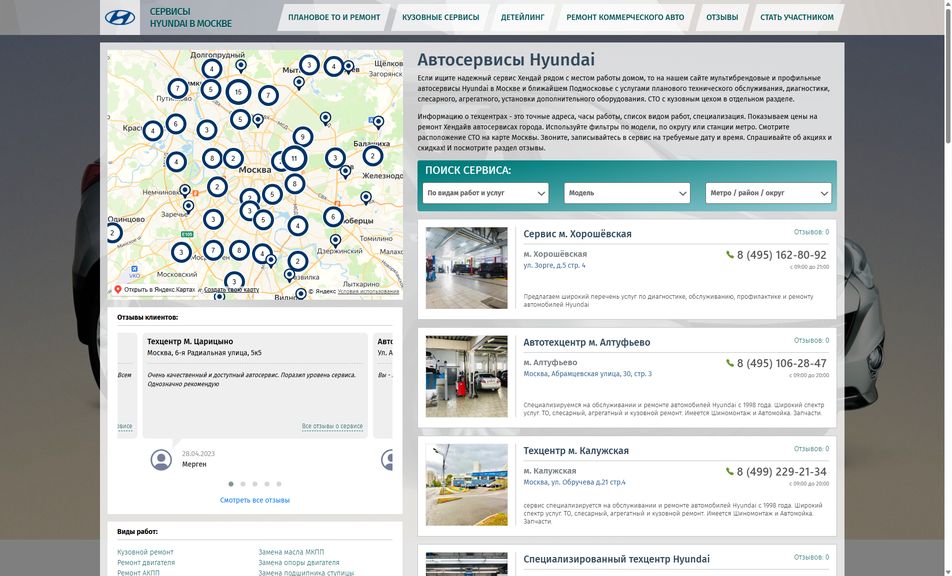Select the first review carousel dot

point(231,484)
